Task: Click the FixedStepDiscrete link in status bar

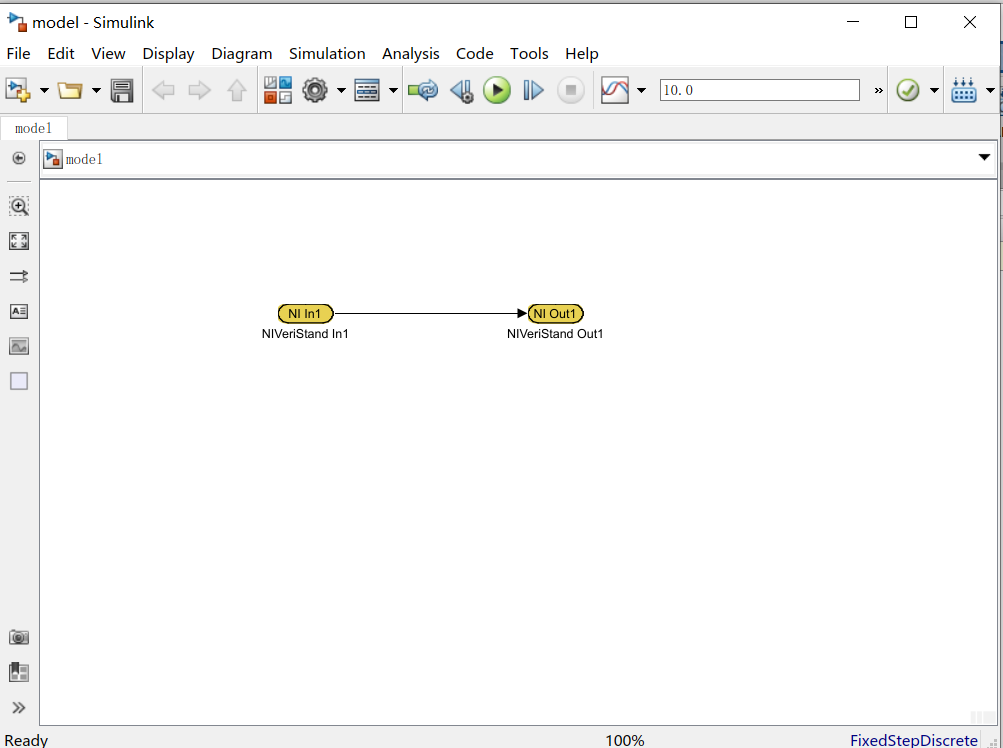Action: [x=913, y=740]
